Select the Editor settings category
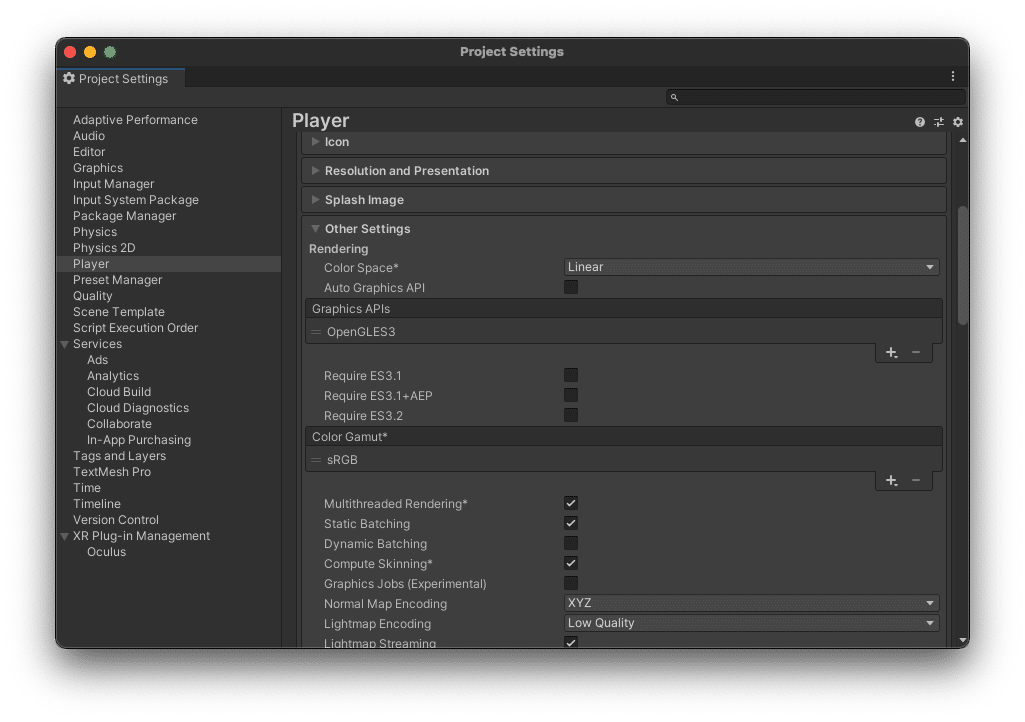The height and width of the screenshot is (722, 1025). click(89, 152)
